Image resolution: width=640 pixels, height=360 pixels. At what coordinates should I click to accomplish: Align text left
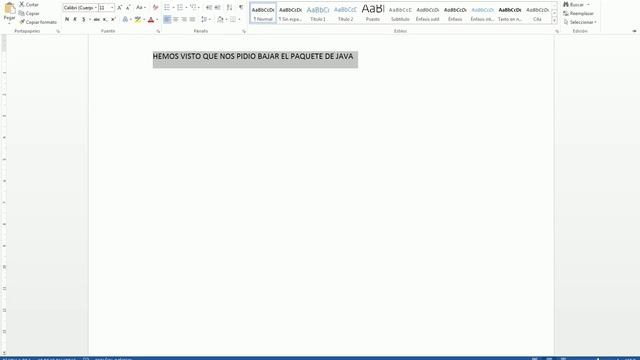(167, 19)
